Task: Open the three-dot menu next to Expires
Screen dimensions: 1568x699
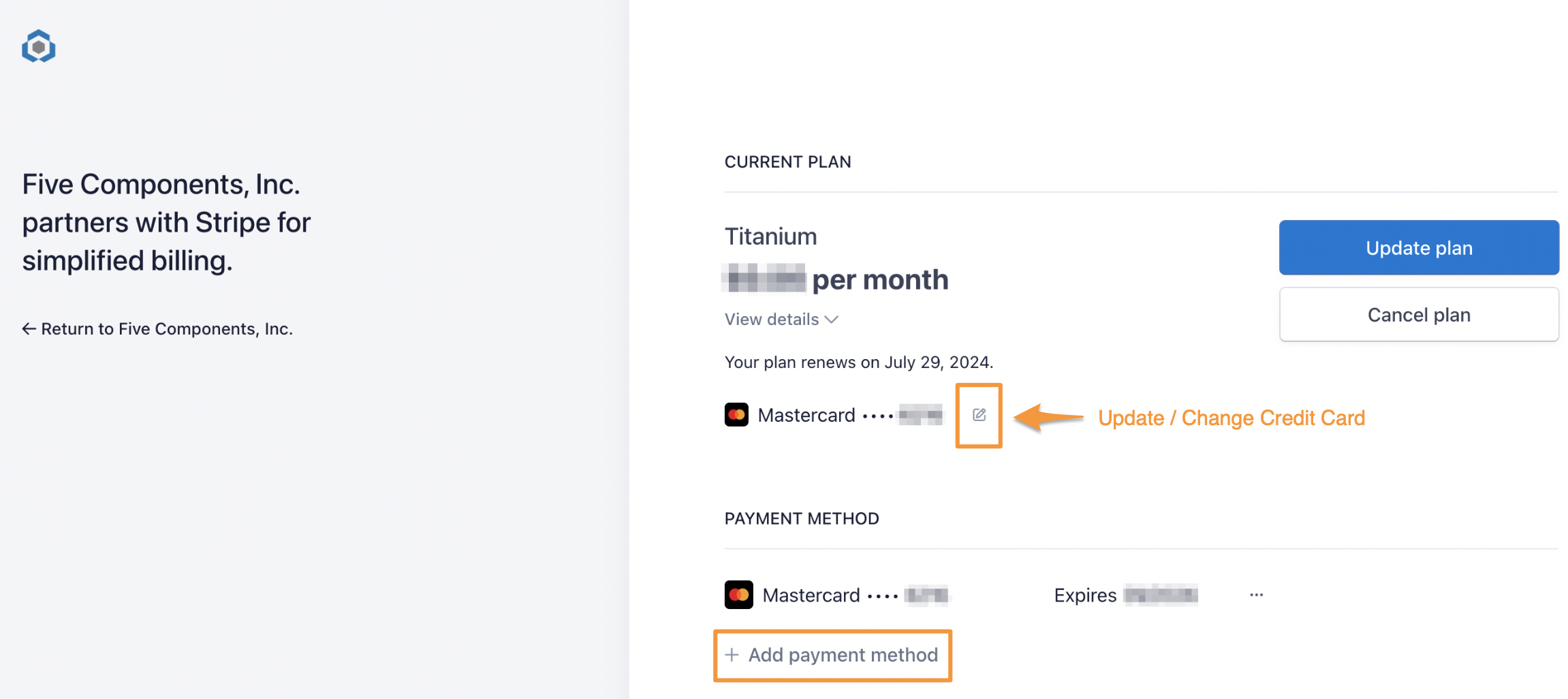Action: pos(1256,595)
